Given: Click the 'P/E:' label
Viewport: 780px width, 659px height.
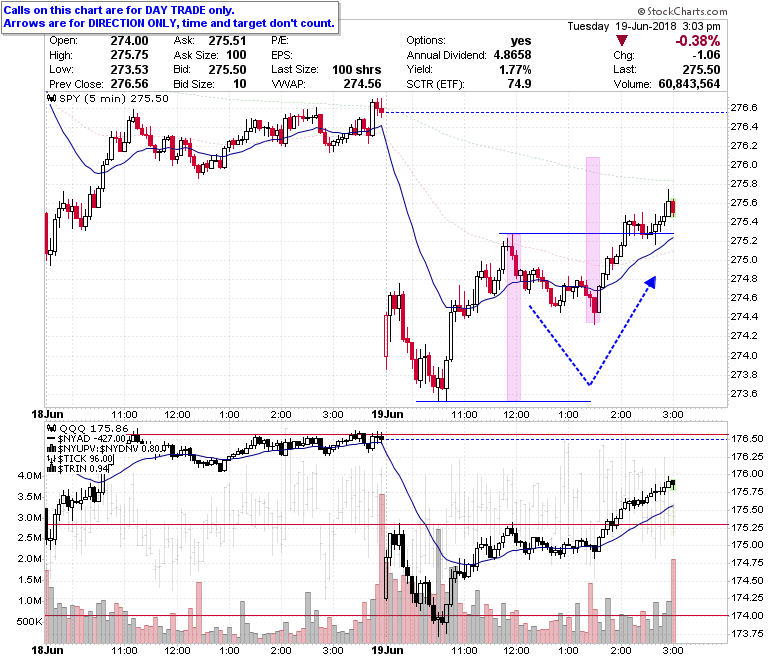Looking at the screenshot, I should point(280,41).
